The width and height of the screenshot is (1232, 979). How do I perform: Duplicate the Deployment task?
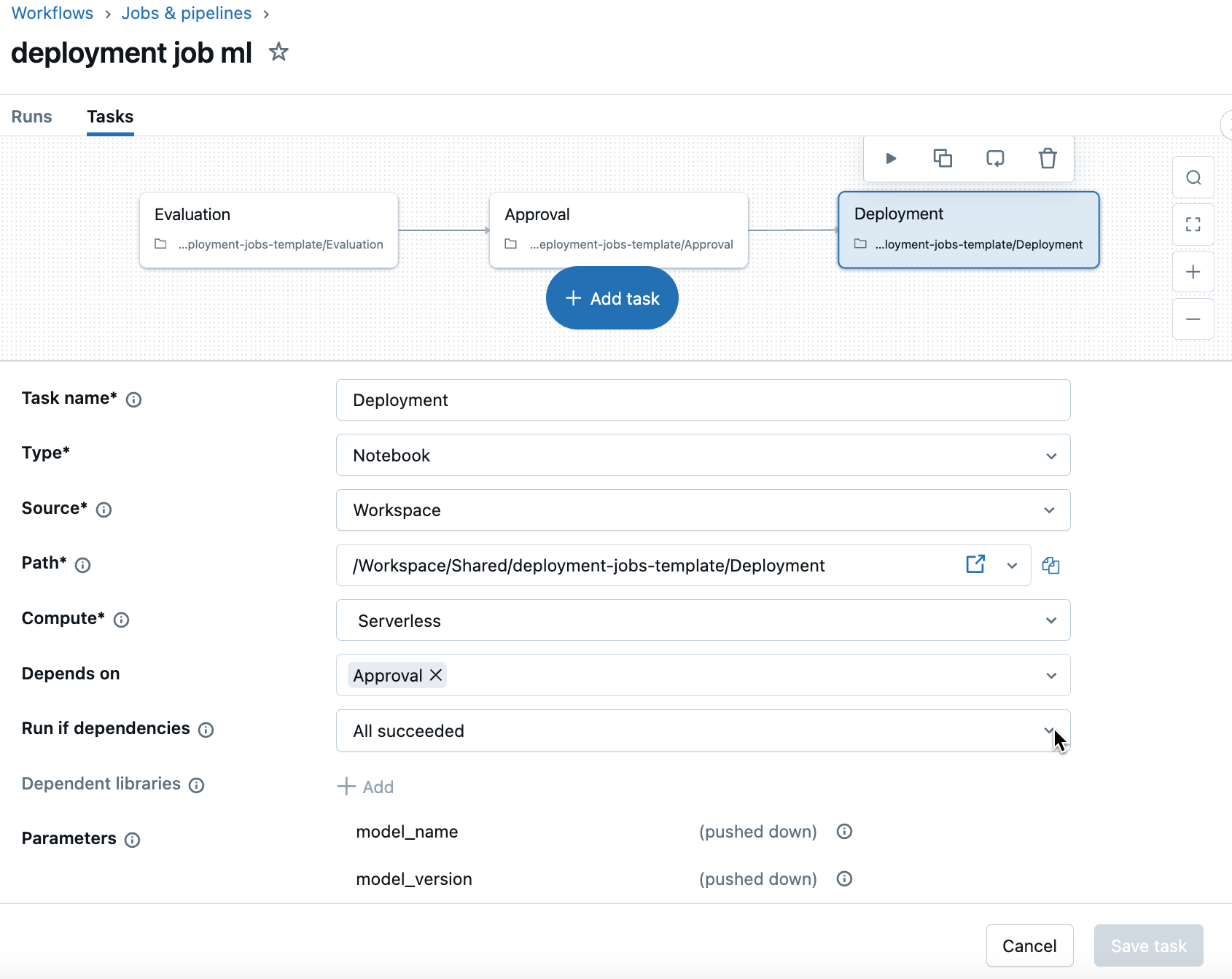coord(943,158)
